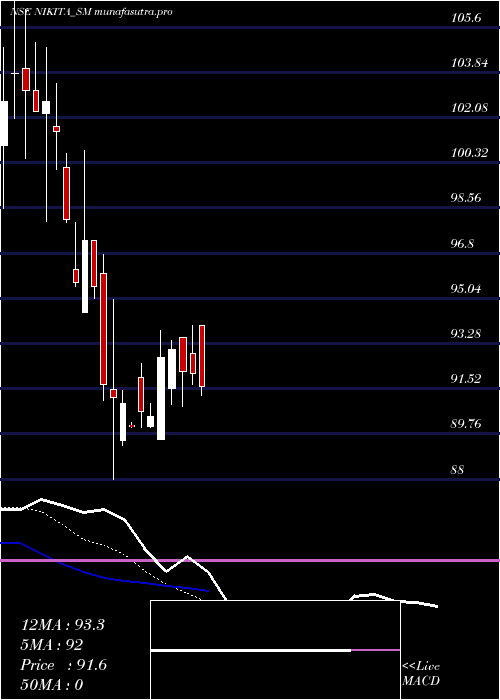This screenshot has width=500, height=700.
Task: Click the 'Price : 91.6' reading
Action: point(63,665)
